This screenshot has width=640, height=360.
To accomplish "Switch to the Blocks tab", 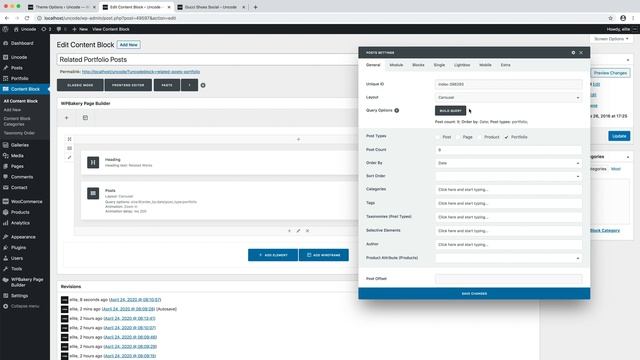I will click(x=418, y=65).
